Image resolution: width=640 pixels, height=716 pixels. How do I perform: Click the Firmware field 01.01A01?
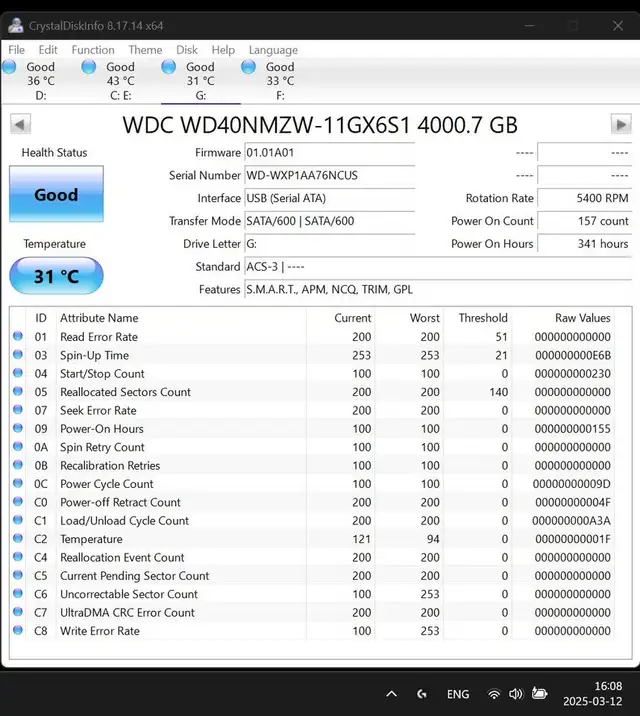click(330, 153)
